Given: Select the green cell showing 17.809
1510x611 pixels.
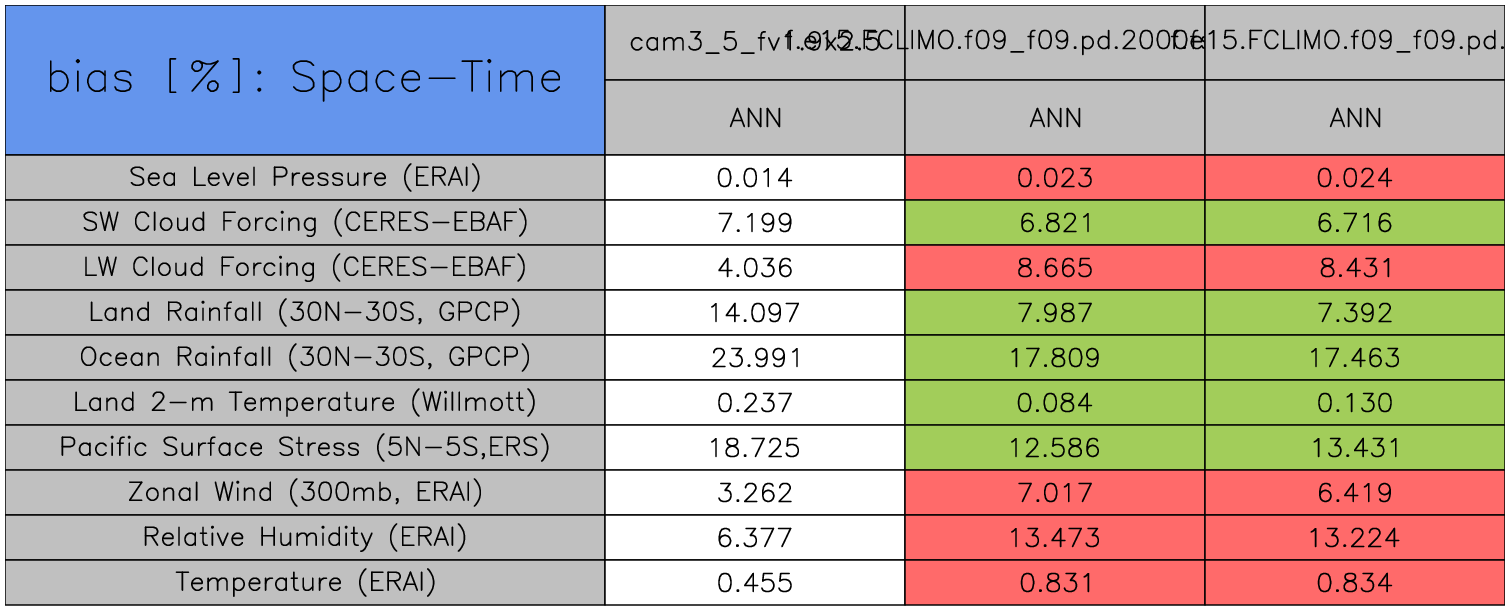Looking at the screenshot, I should coord(1055,358).
